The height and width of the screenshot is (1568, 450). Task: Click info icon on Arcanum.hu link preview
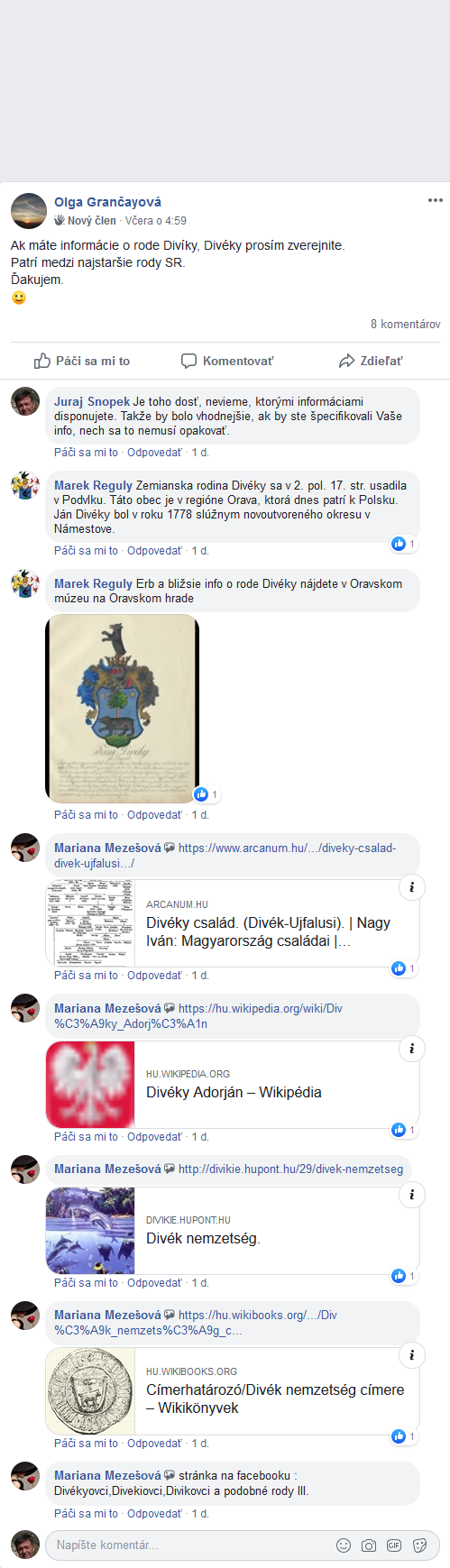click(x=412, y=887)
